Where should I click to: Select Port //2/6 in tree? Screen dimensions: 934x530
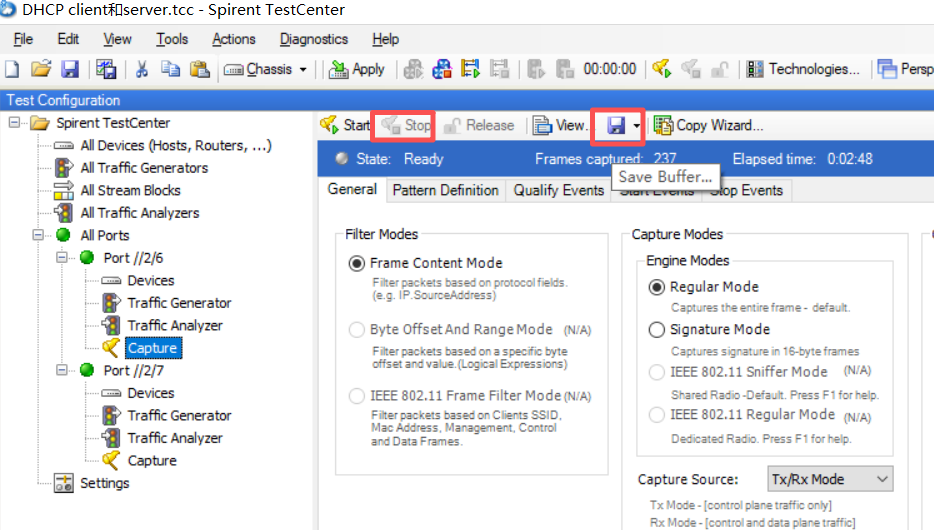click(133, 258)
